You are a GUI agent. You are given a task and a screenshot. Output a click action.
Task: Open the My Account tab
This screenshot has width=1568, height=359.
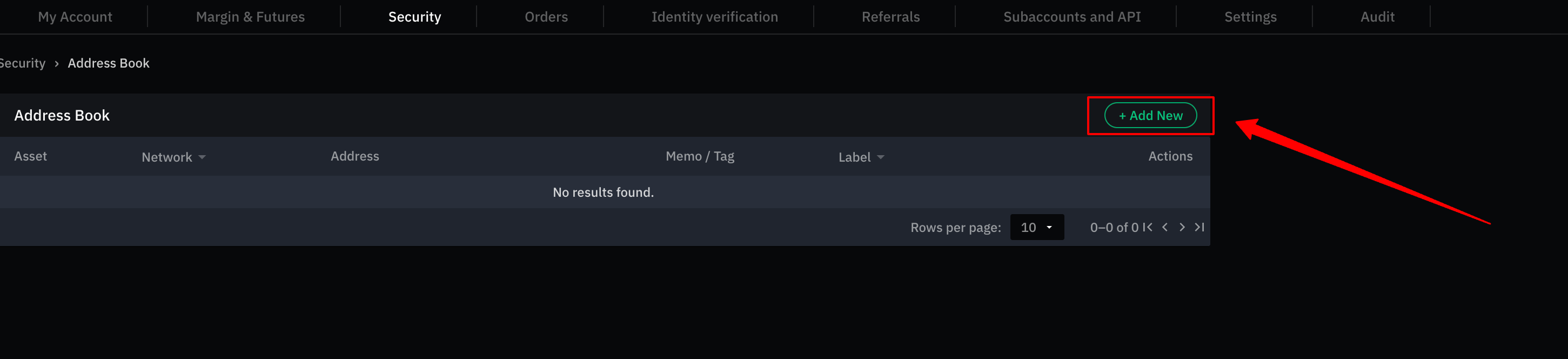[75, 17]
